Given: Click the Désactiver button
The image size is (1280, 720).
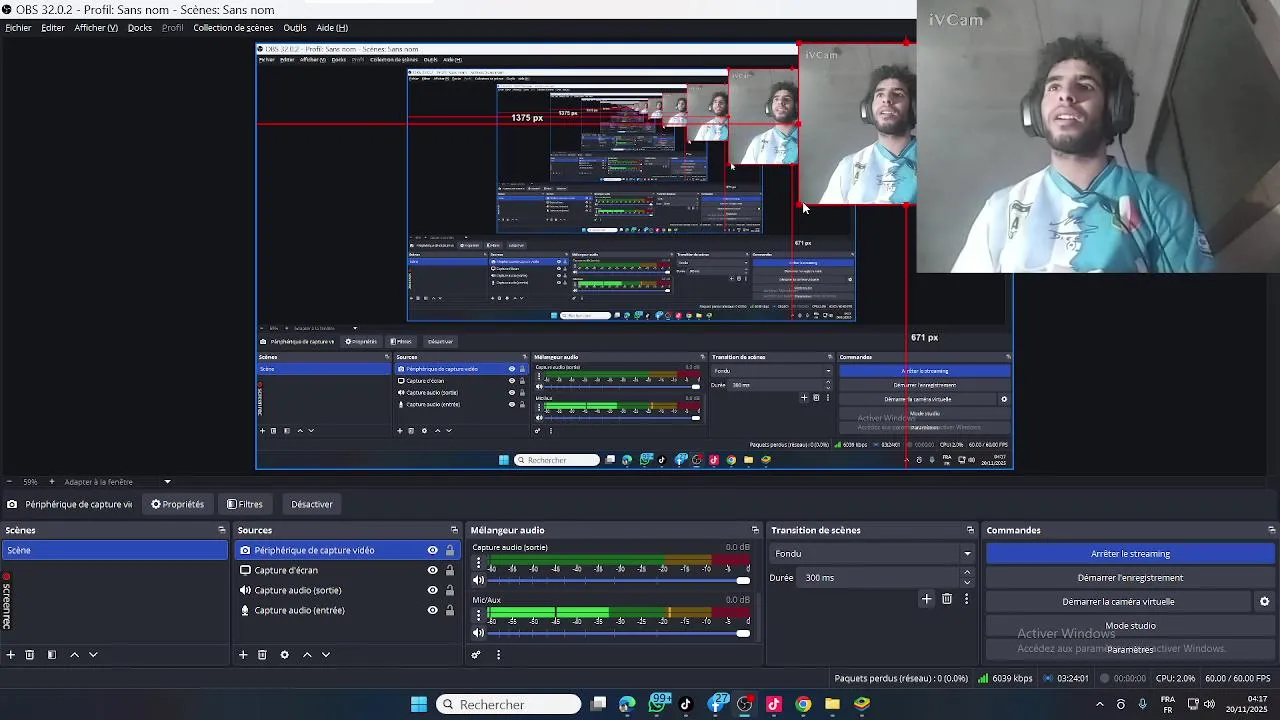Looking at the screenshot, I should (312, 504).
